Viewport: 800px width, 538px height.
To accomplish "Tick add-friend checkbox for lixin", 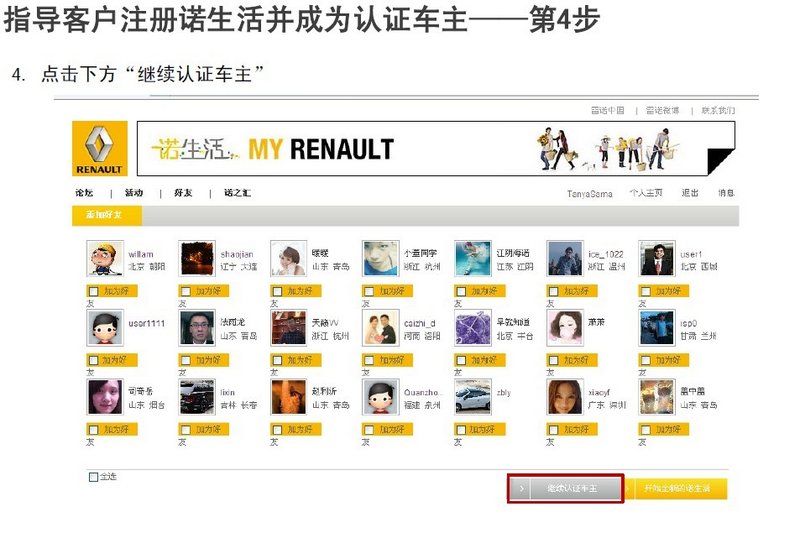I will (186, 430).
